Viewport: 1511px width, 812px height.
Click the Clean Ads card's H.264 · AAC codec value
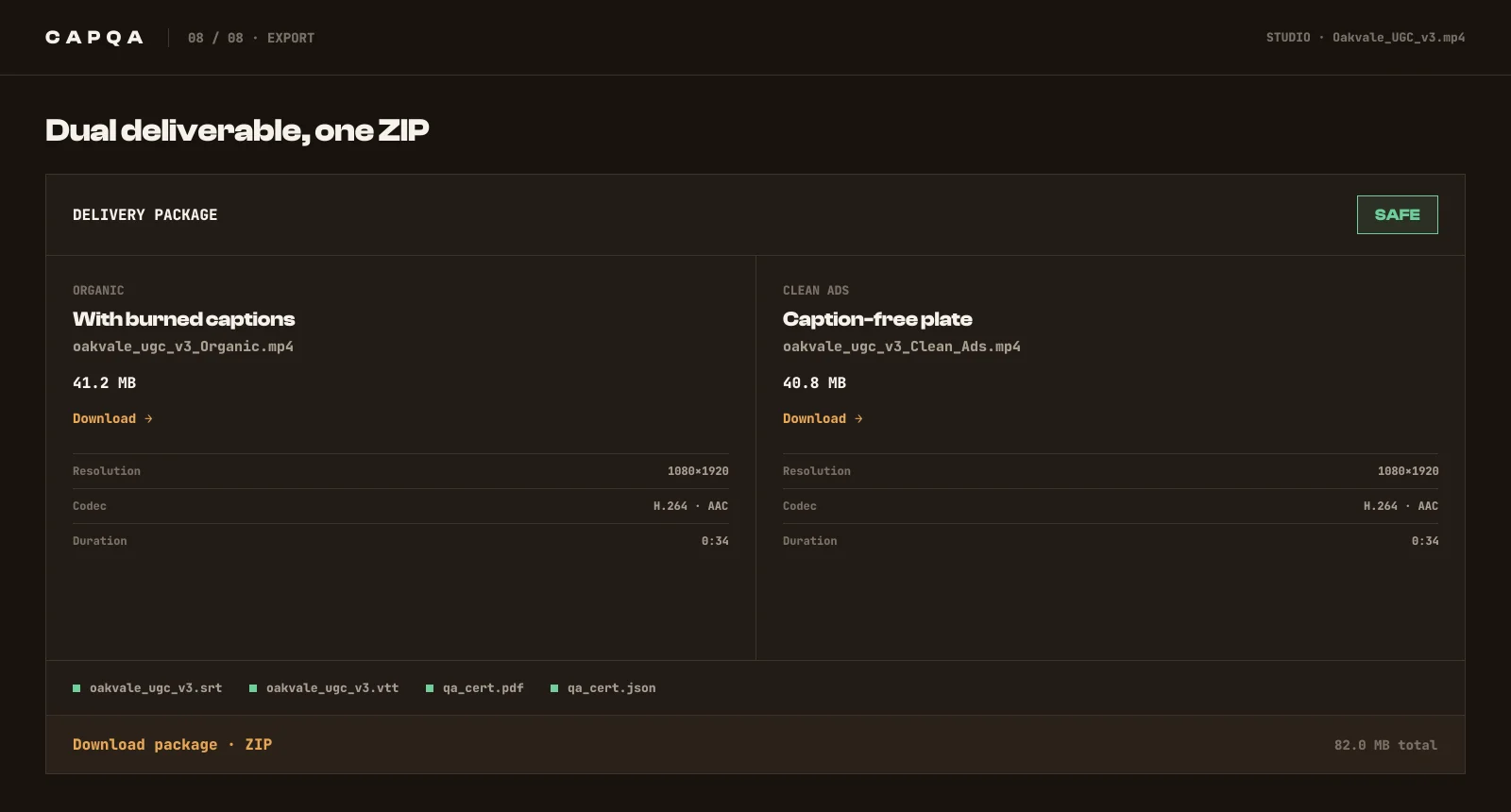(1401, 506)
